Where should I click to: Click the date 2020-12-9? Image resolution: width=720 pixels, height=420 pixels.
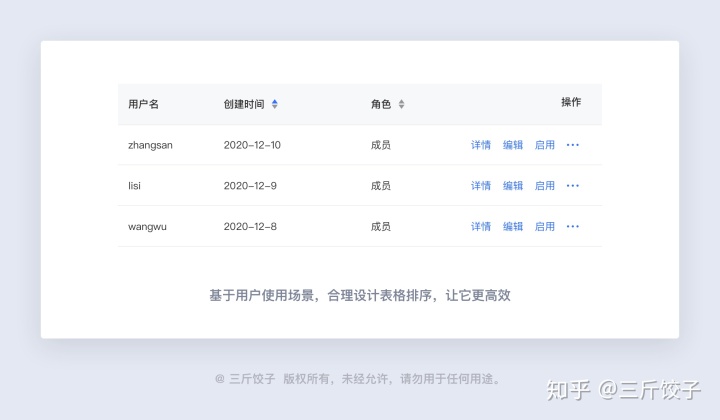pos(250,186)
